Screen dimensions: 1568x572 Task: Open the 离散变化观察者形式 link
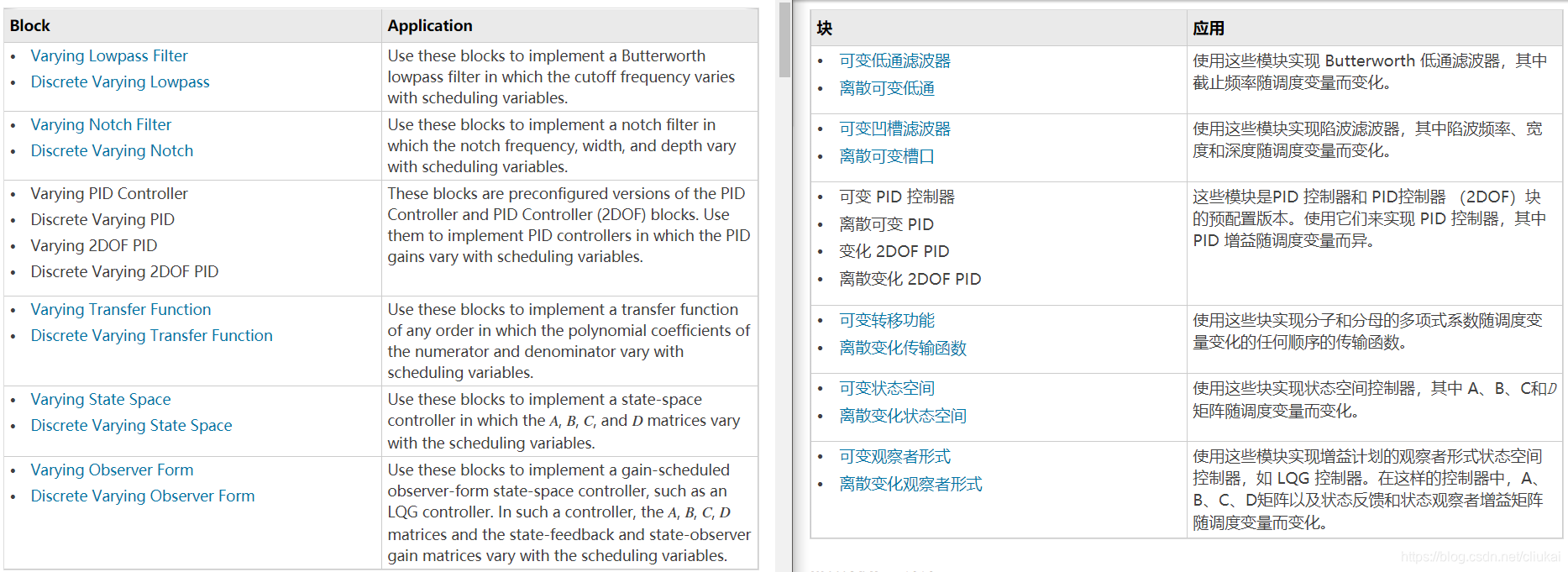tap(910, 485)
